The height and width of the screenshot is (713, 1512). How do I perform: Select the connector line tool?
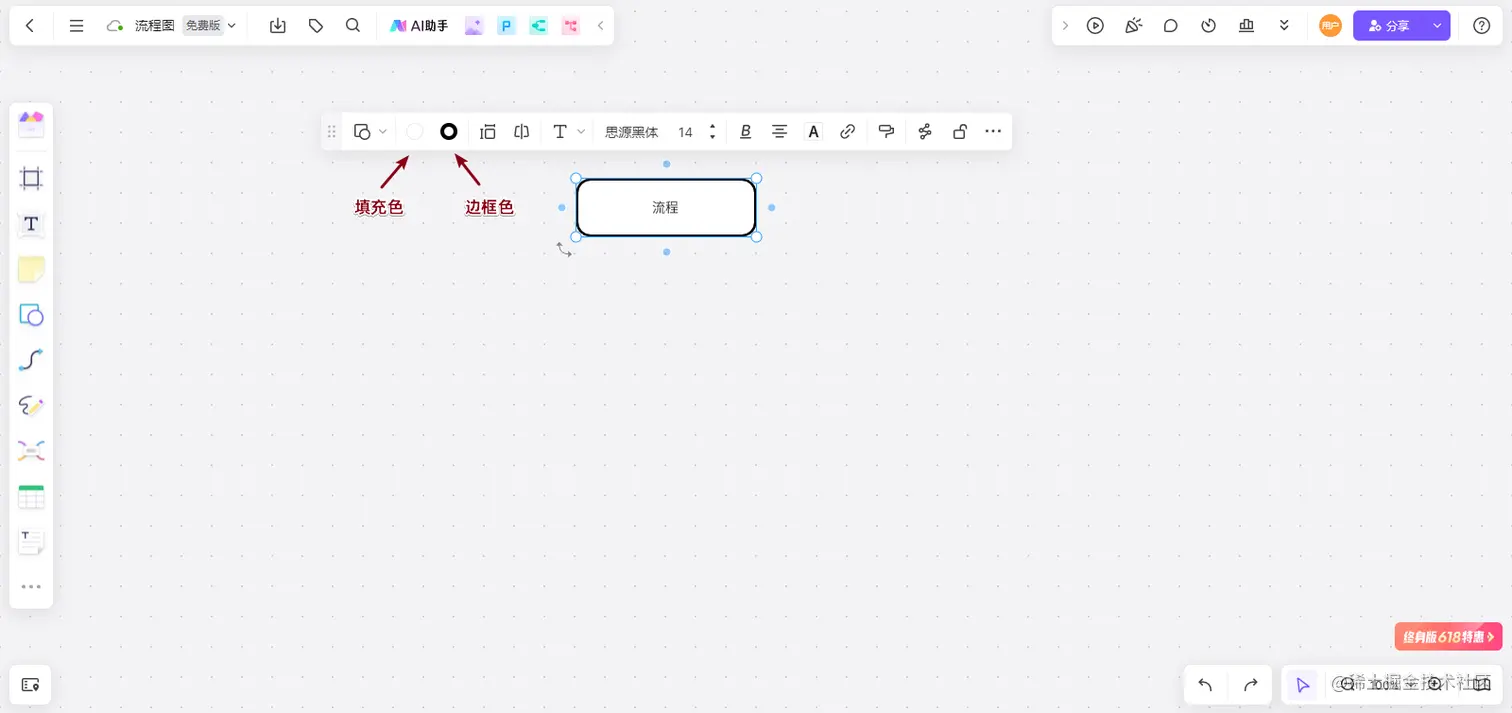[x=30, y=360]
